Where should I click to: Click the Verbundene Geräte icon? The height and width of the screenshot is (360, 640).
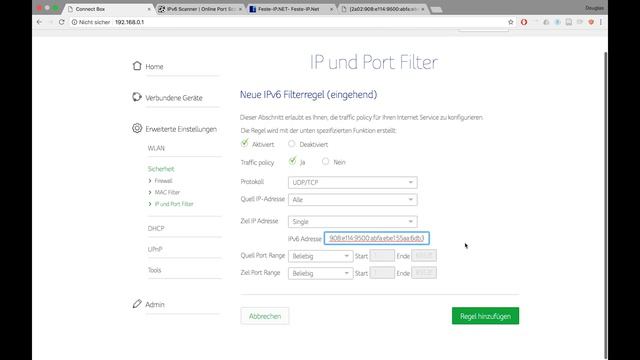coord(137,97)
